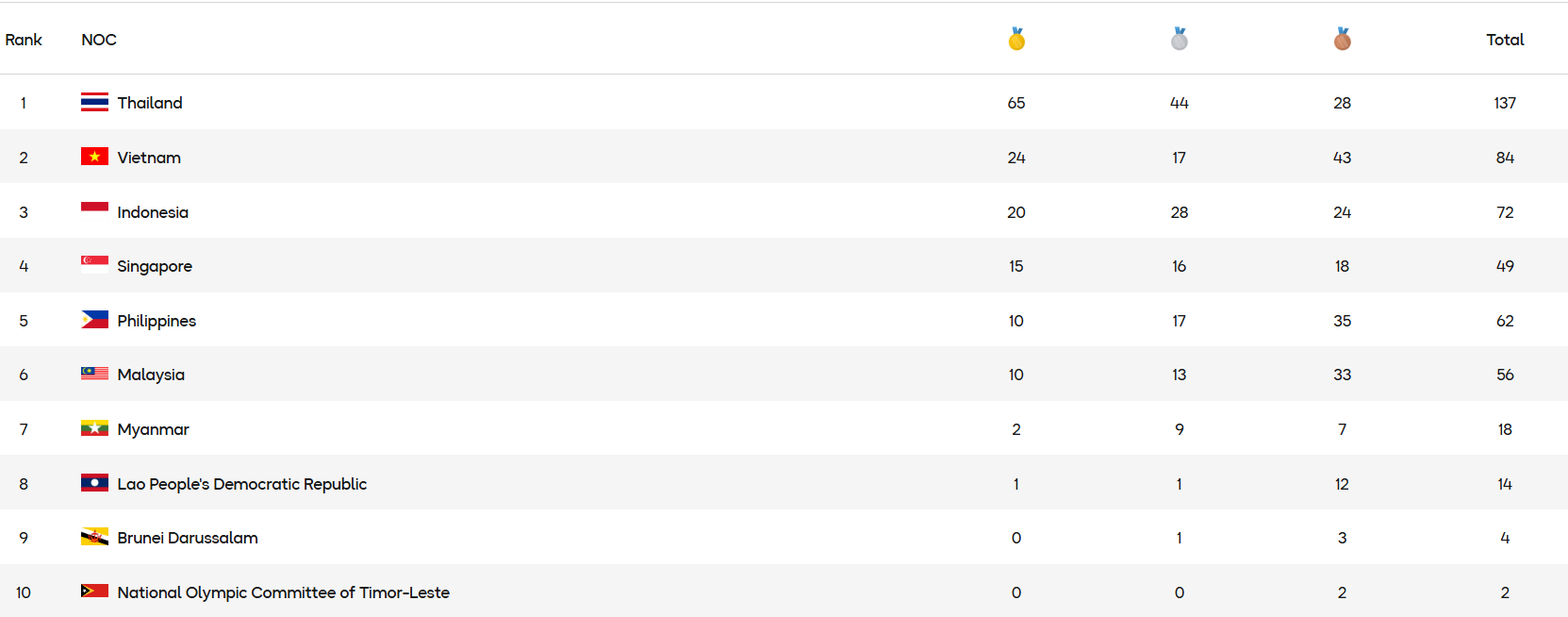1568x617 pixels.
Task: Click the Myanmar flag icon
Action: [94, 428]
